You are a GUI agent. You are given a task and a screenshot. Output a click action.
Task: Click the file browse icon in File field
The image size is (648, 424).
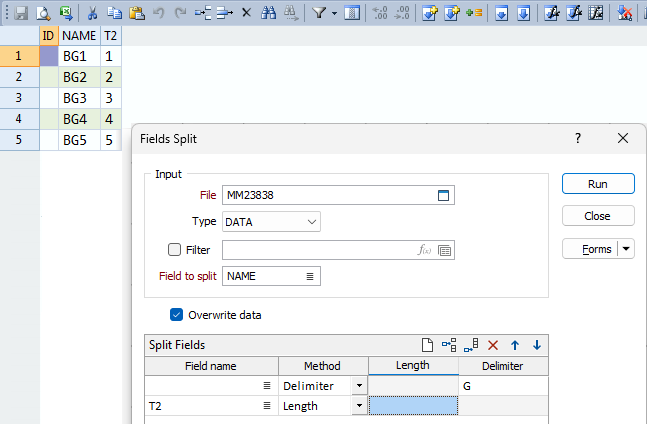click(x=445, y=194)
